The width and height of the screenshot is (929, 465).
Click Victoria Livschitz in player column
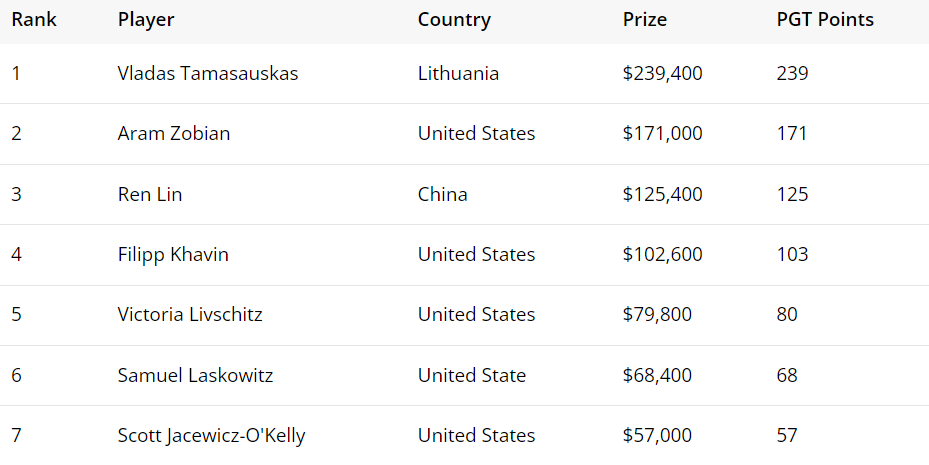190,314
